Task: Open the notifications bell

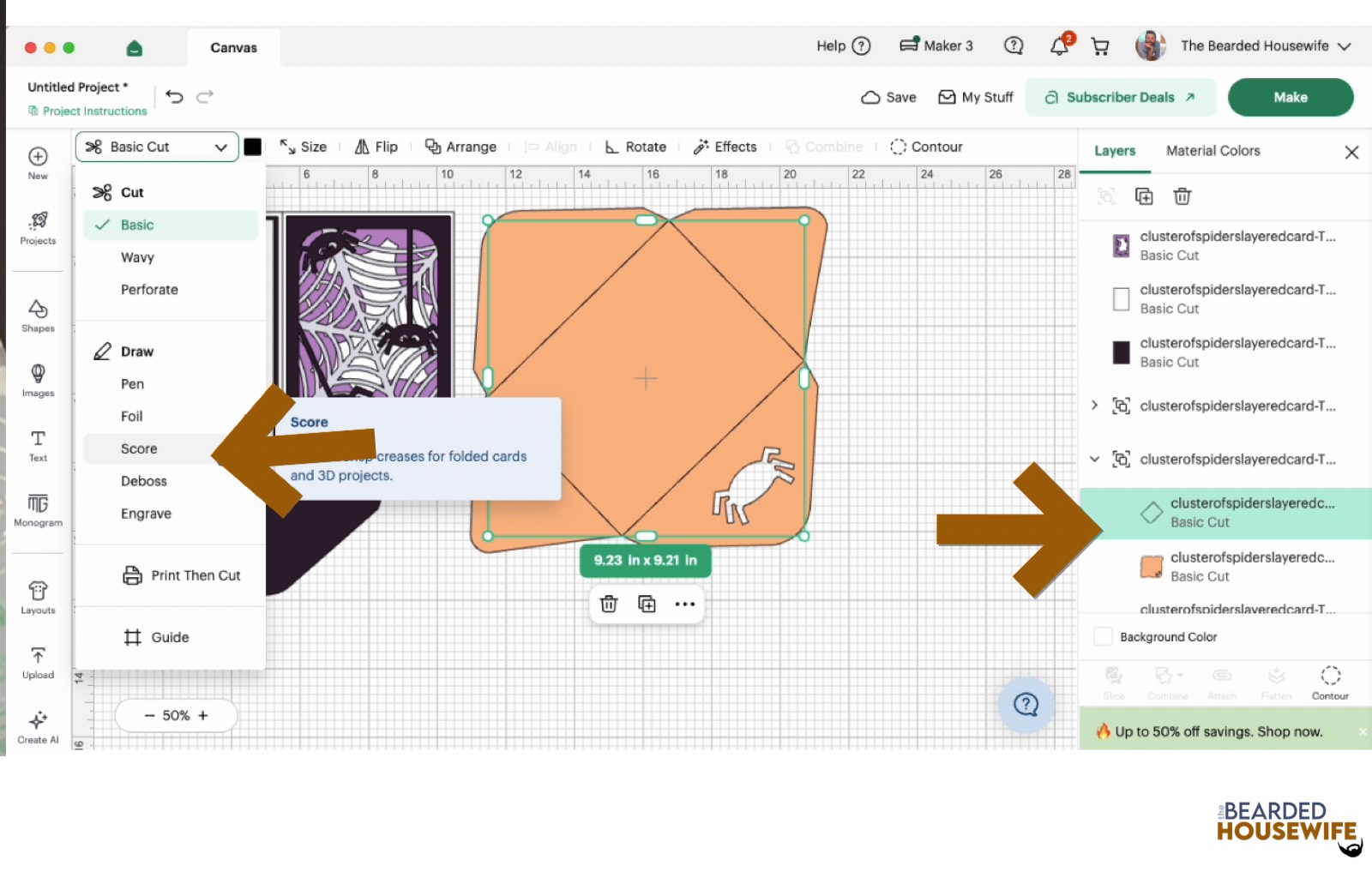Action: [1061, 45]
